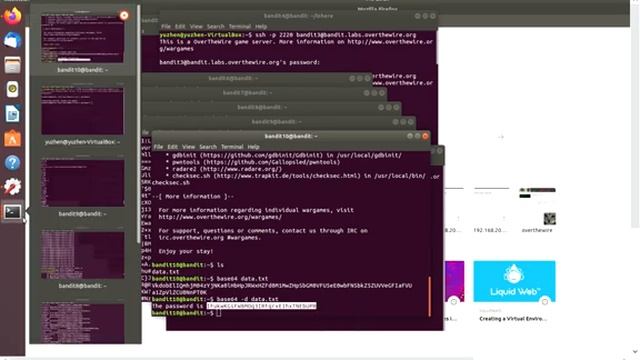The width and height of the screenshot is (640, 360).
Task: Minimize the bandit10@bandit terminal window
Action: pyautogui.click(x=410, y=136)
